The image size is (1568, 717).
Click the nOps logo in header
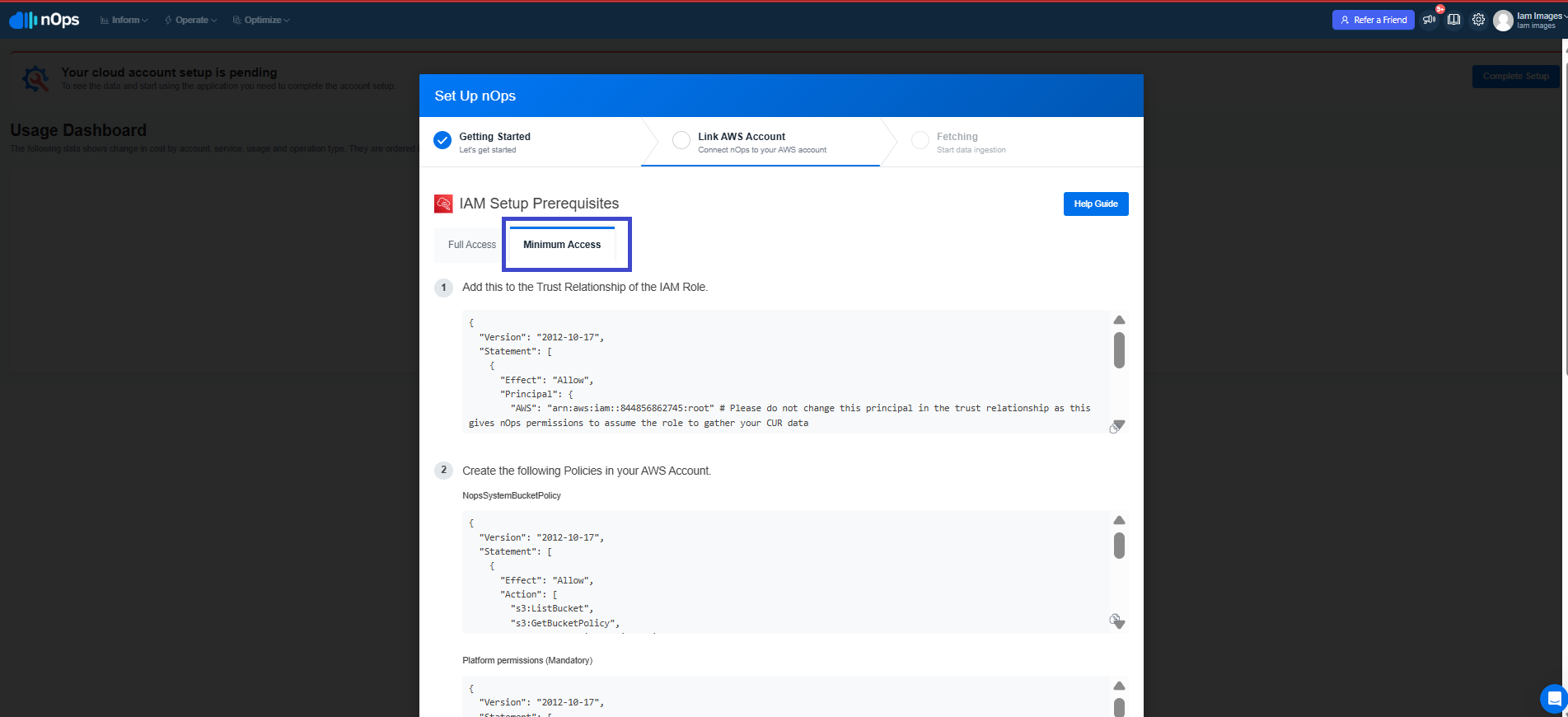pyautogui.click(x=44, y=20)
